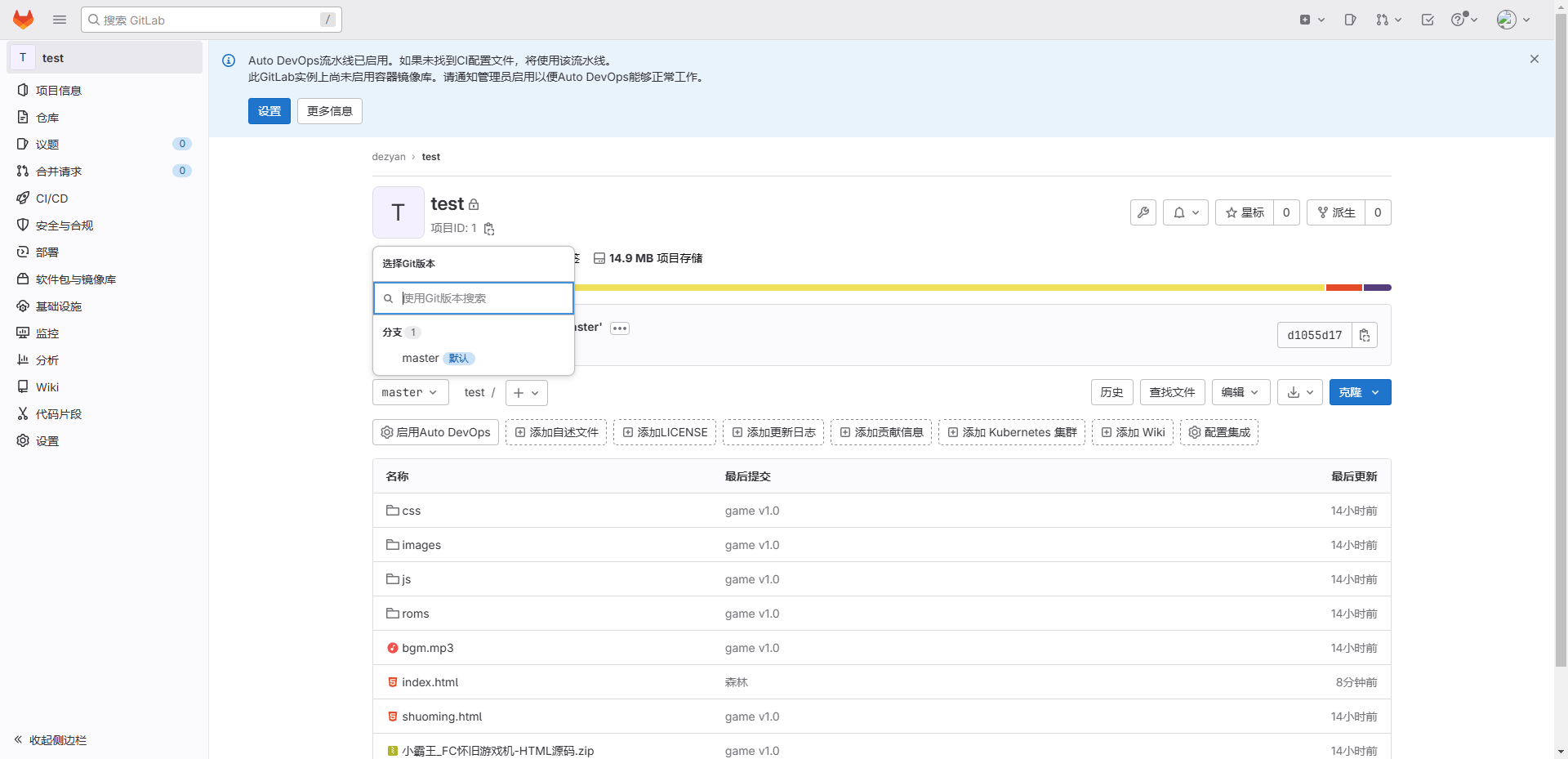
Task: Open the create new plus dropdown
Action: click(1312, 20)
